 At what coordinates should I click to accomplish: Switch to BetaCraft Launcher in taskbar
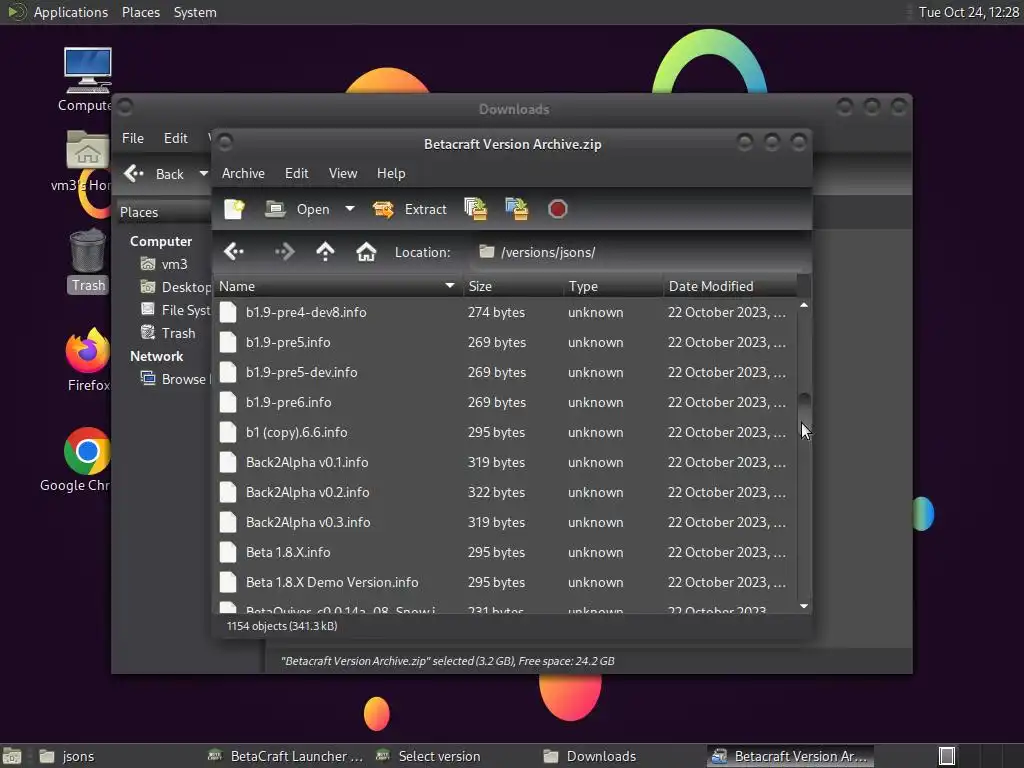(x=285, y=756)
